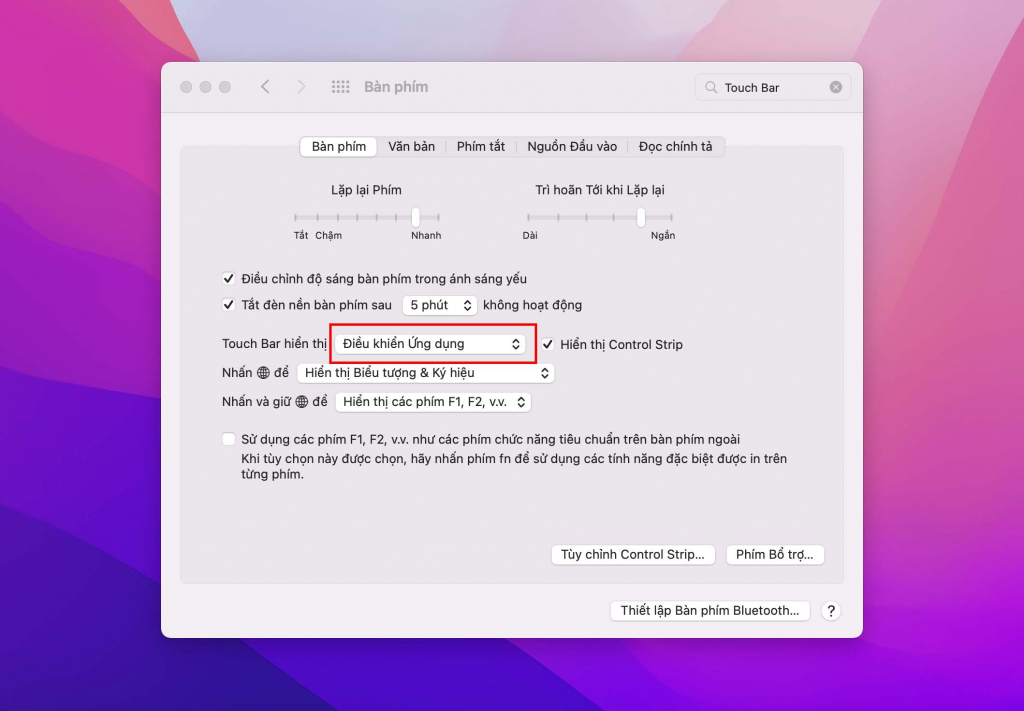The width and height of the screenshot is (1024, 711).
Task: Go forward with the right chevron
Action: [301, 87]
